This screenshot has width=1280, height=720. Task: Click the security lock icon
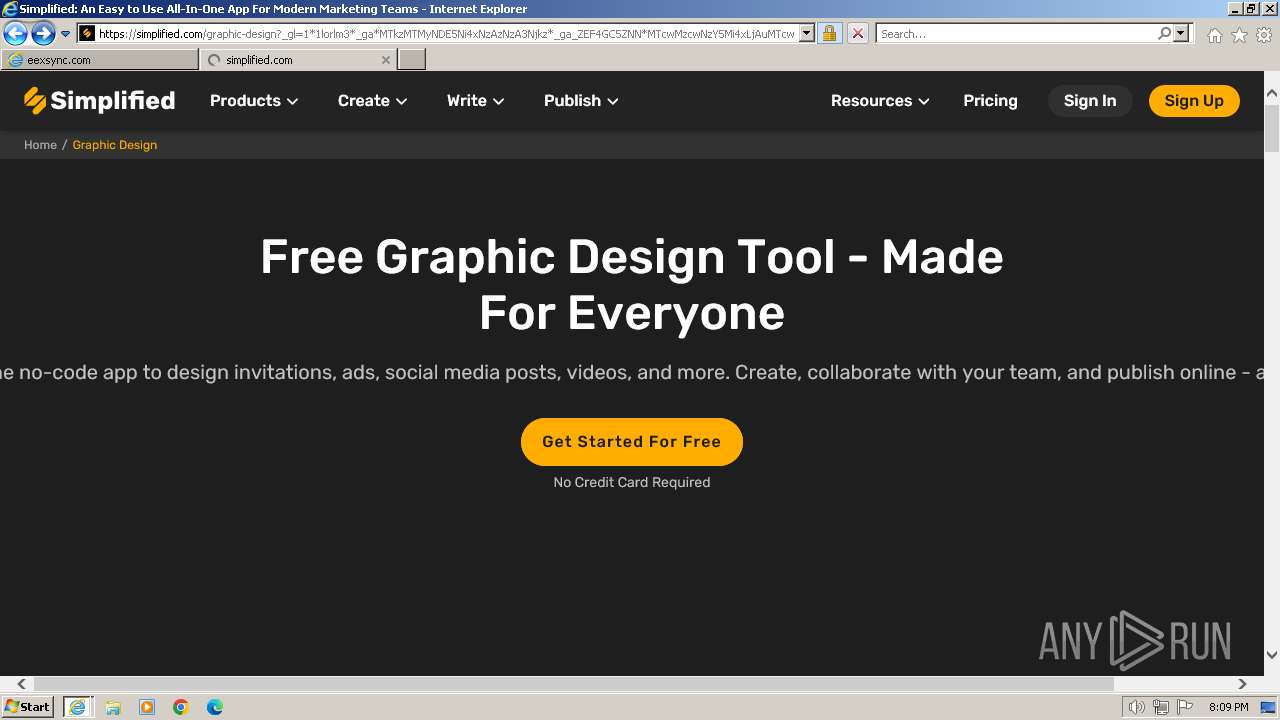(829, 33)
